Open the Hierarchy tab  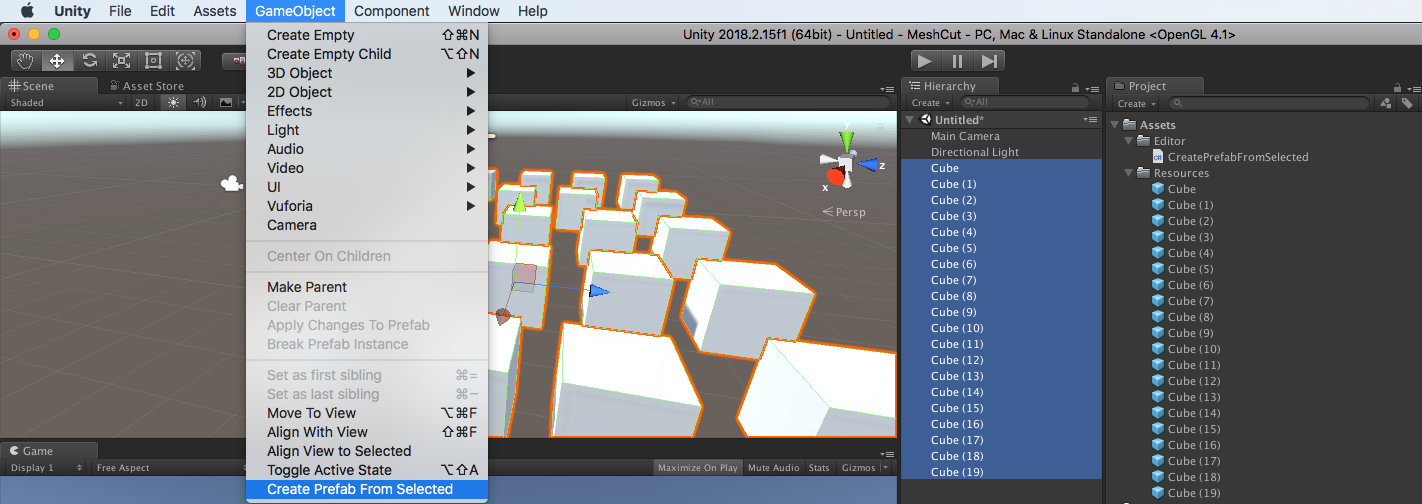[952, 86]
